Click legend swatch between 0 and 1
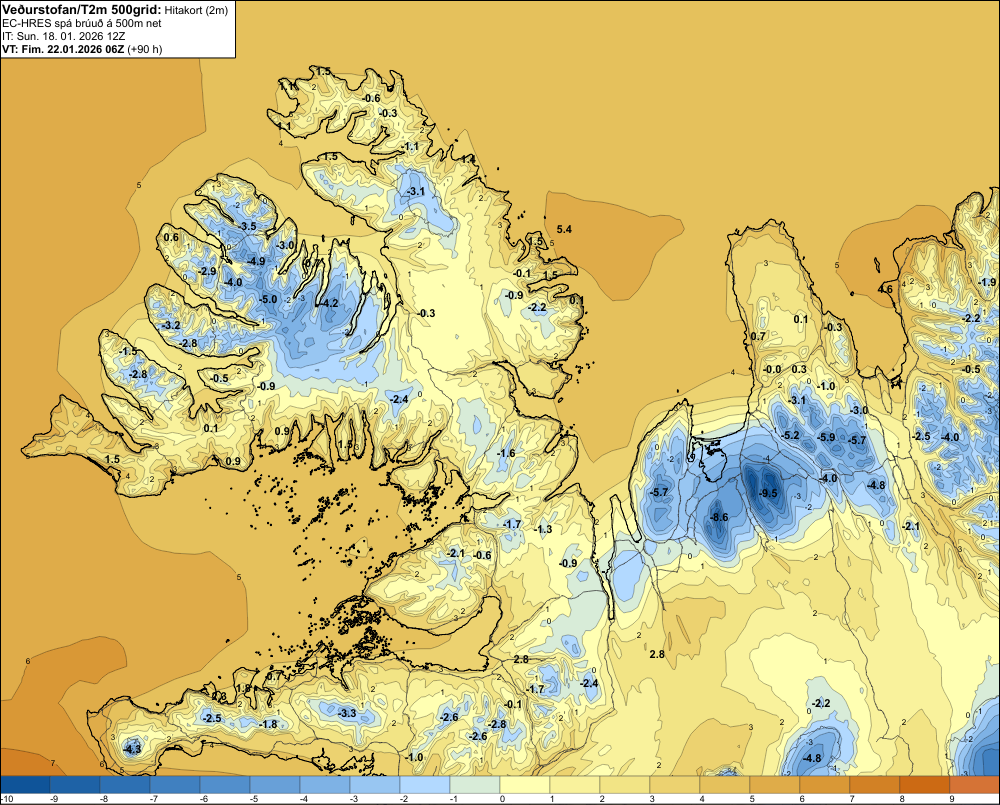The width and height of the screenshot is (1000, 805). pyautogui.click(x=525, y=785)
